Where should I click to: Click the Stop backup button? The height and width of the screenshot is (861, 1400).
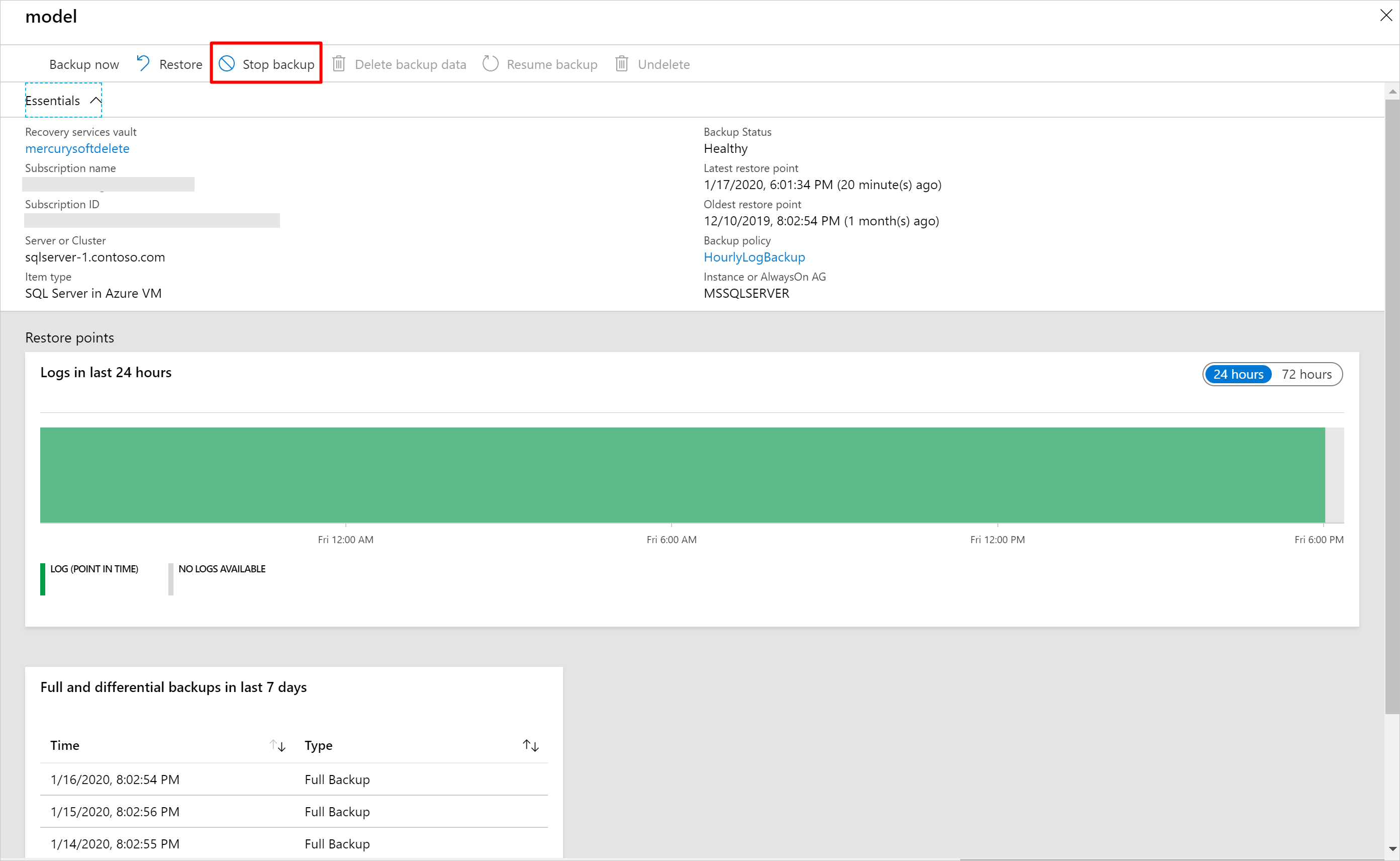pos(267,64)
